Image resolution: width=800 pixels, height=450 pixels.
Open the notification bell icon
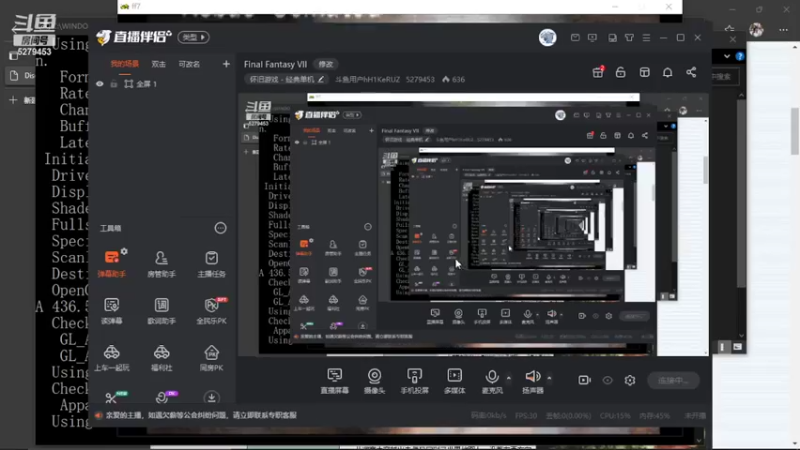(667, 72)
